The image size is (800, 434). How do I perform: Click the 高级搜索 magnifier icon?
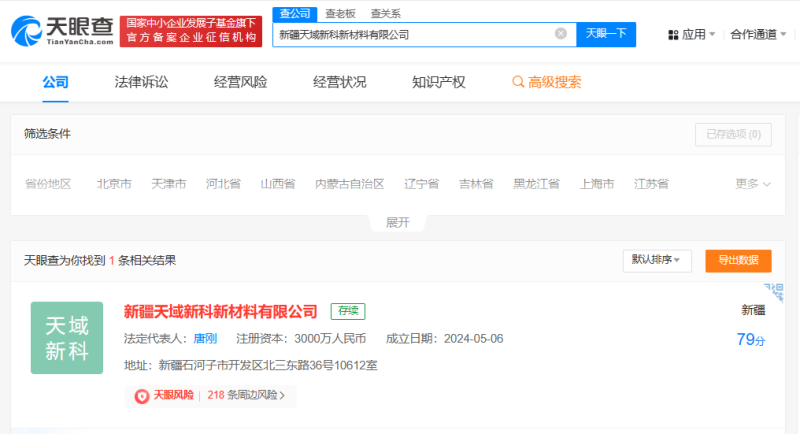click(x=518, y=82)
